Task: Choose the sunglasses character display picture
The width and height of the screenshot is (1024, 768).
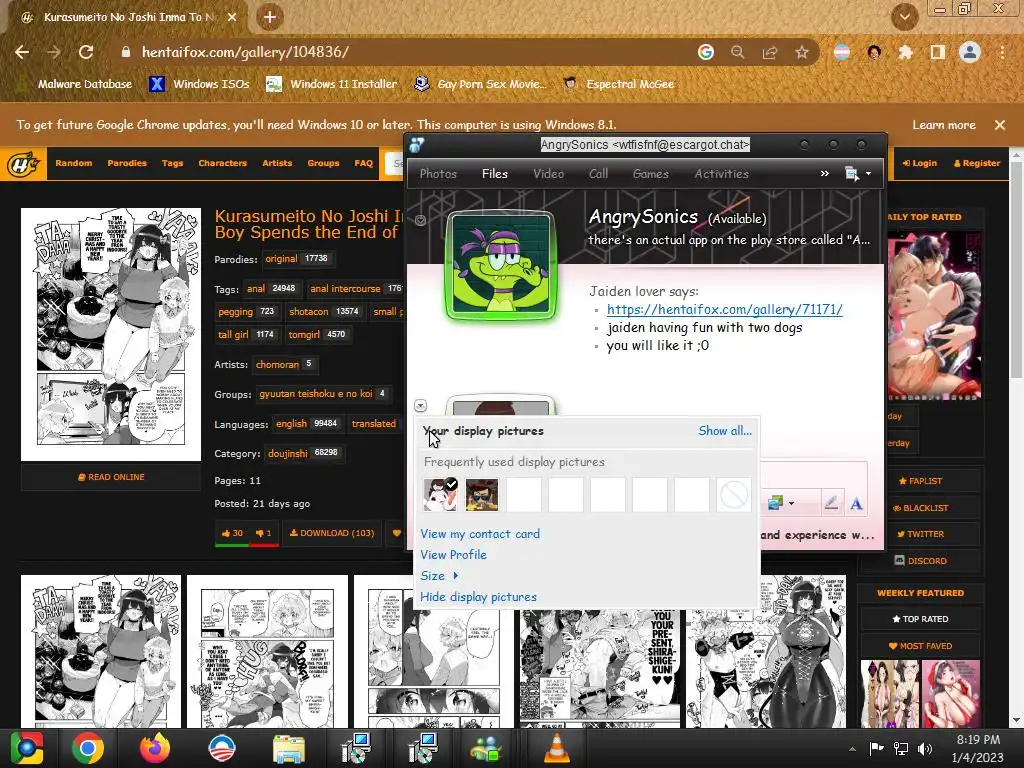Action: click(482, 495)
